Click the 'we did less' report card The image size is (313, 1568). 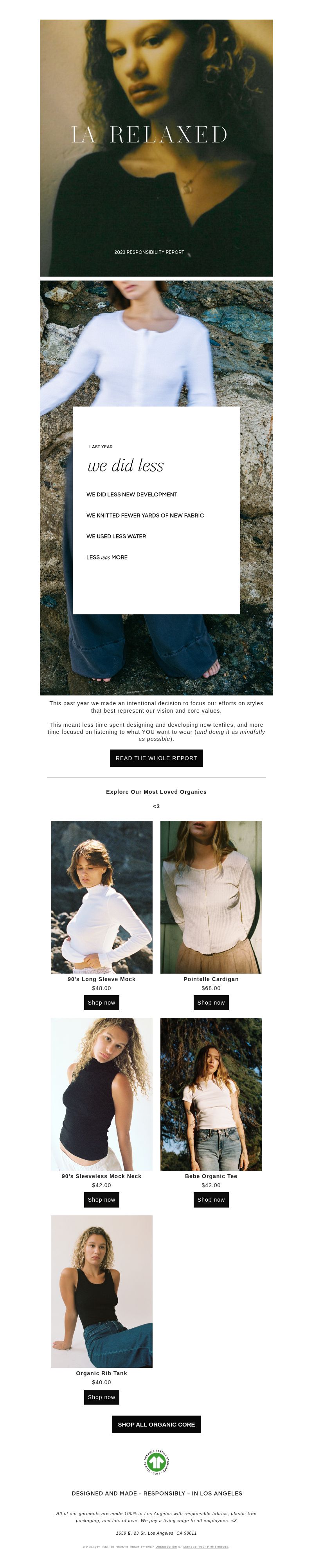click(156, 510)
